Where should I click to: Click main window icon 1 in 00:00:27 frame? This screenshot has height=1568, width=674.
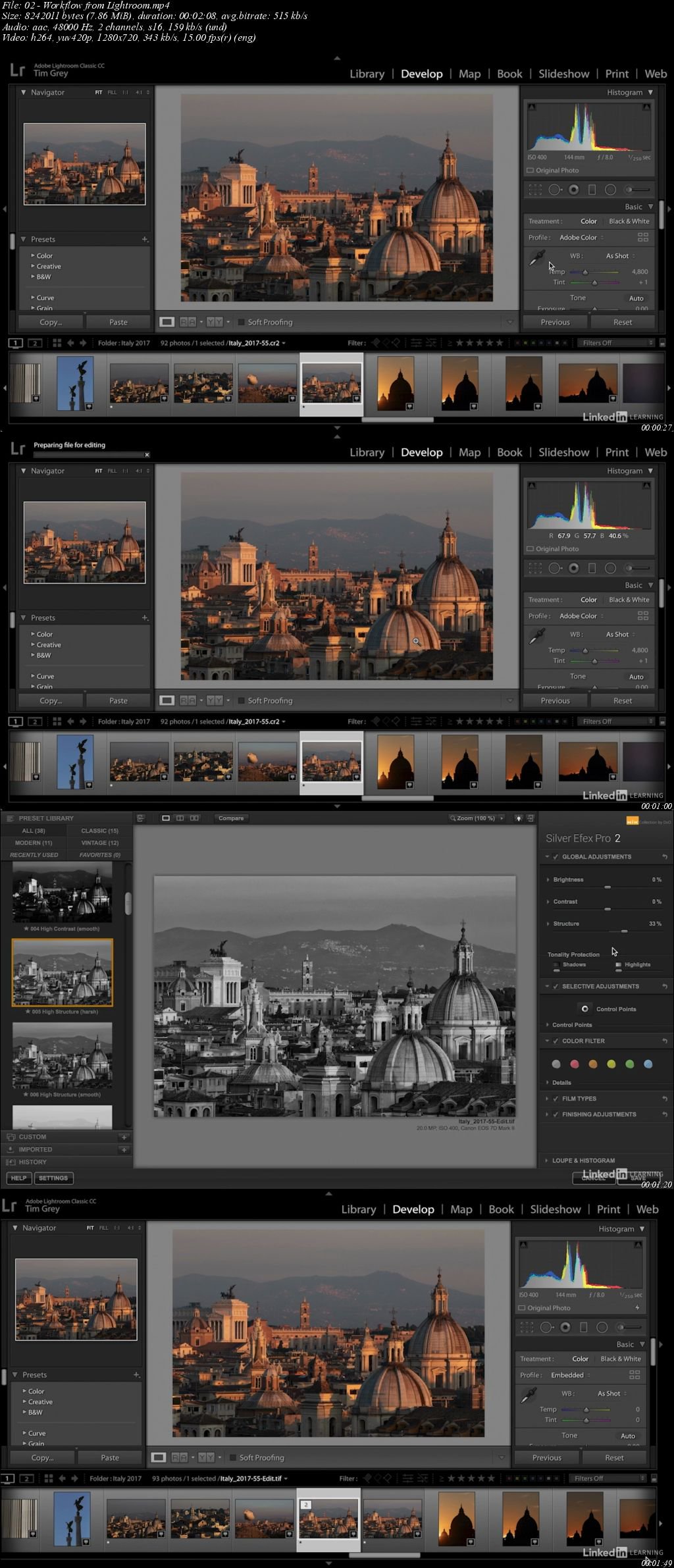click(x=16, y=343)
